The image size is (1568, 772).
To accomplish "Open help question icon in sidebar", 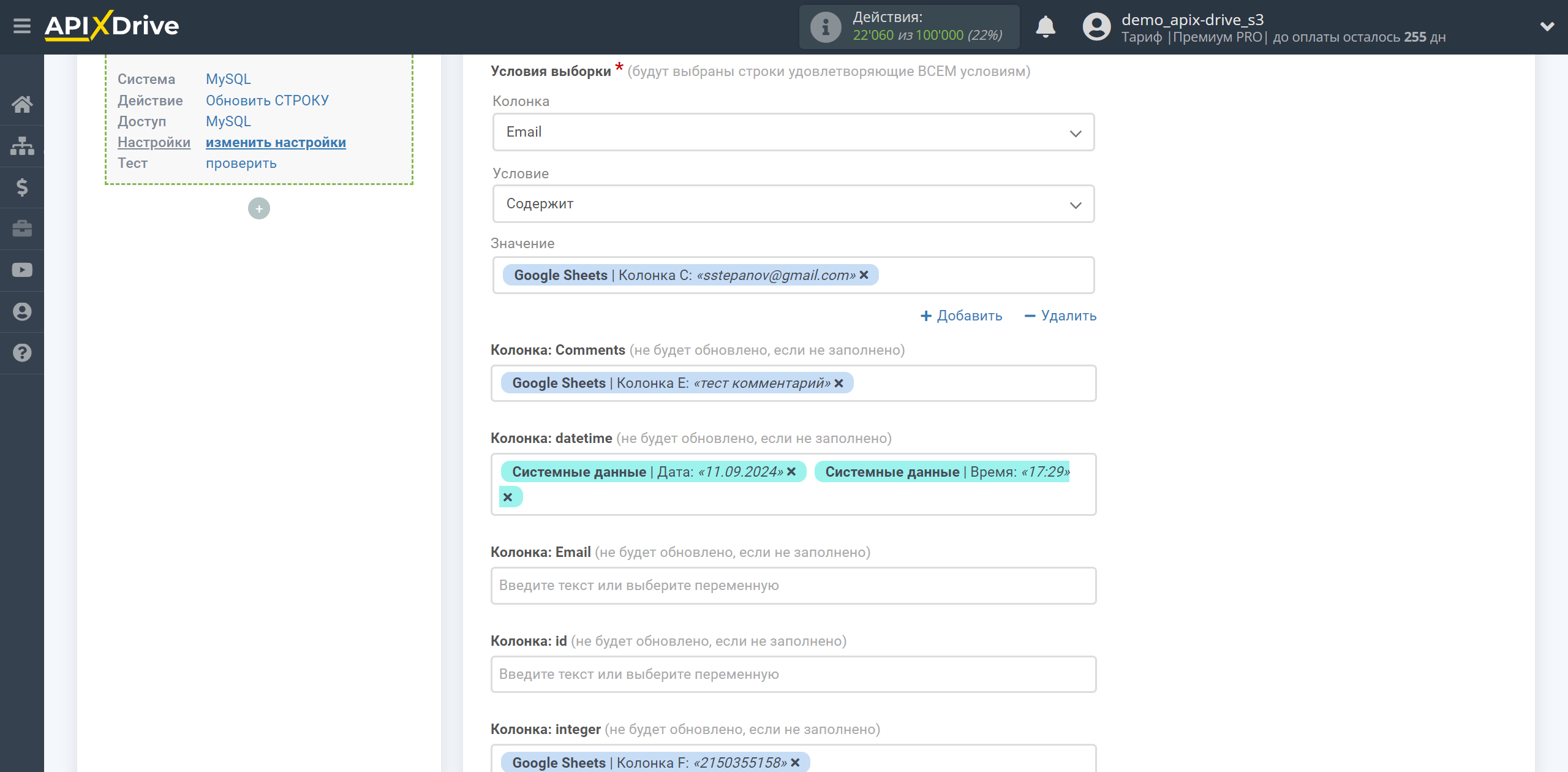I will coord(22,353).
